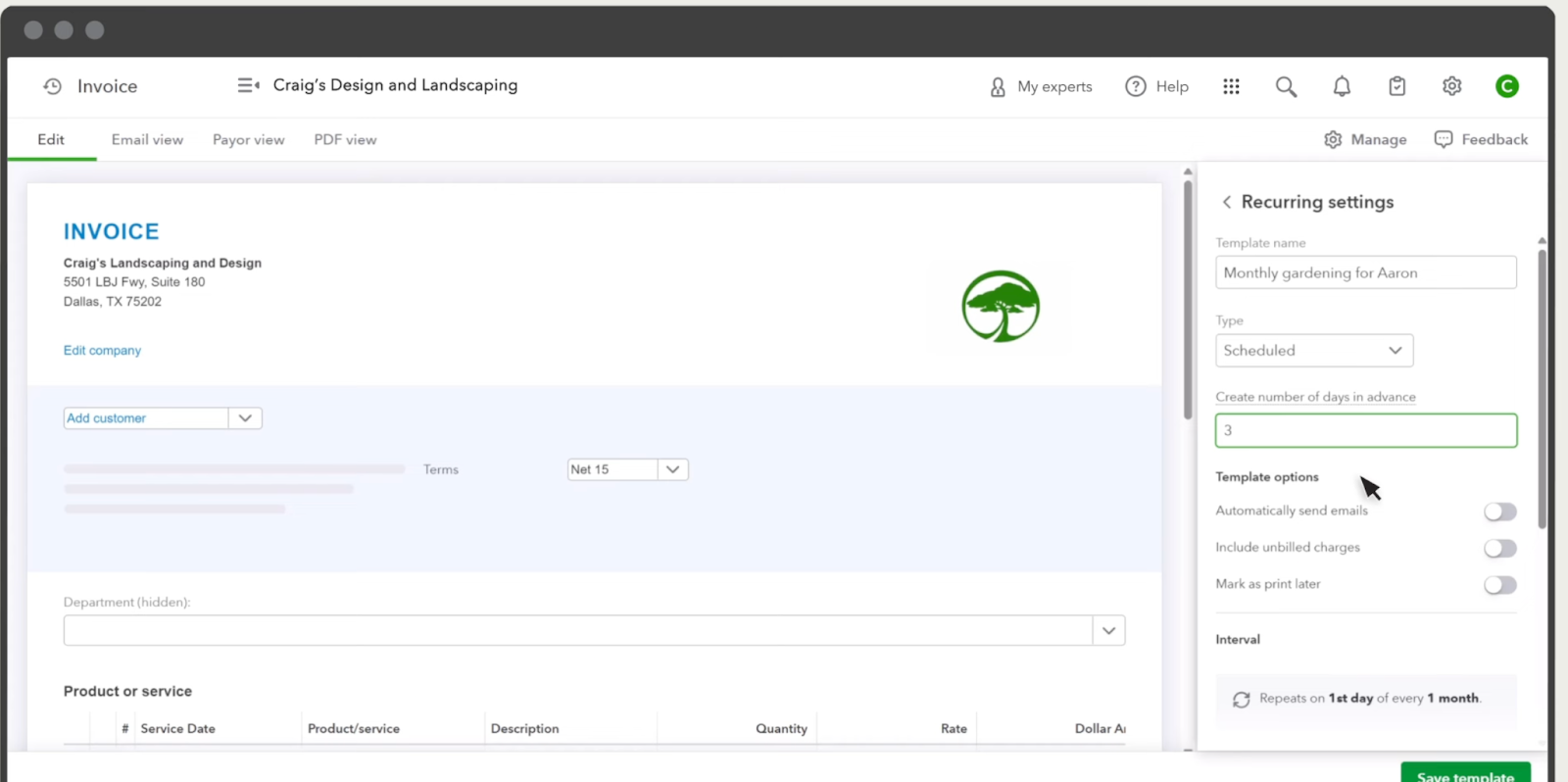Image resolution: width=1568 pixels, height=782 pixels.
Task: Click the Save template button
Action: pos(1465,772)
